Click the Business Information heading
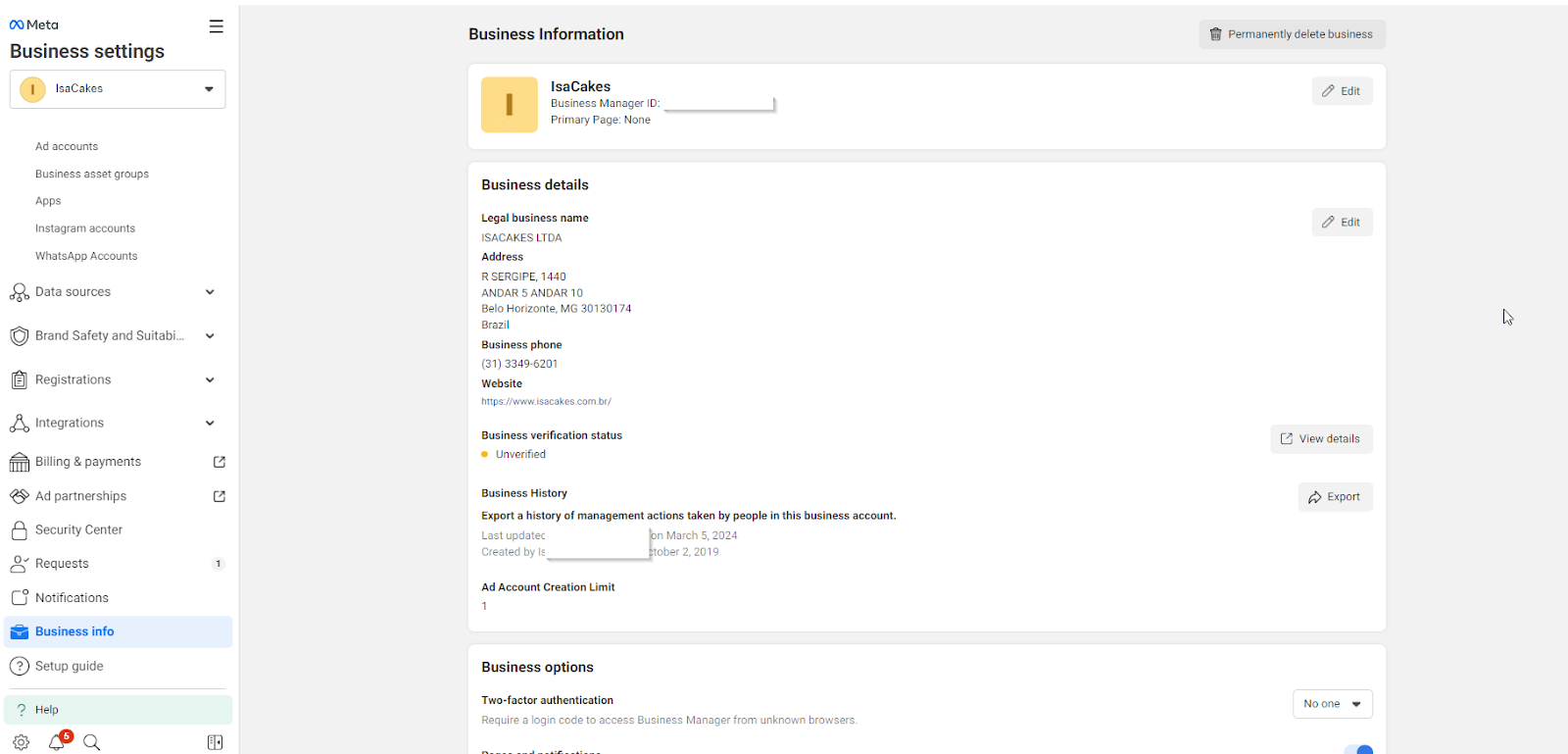 [x=546, y=34]
